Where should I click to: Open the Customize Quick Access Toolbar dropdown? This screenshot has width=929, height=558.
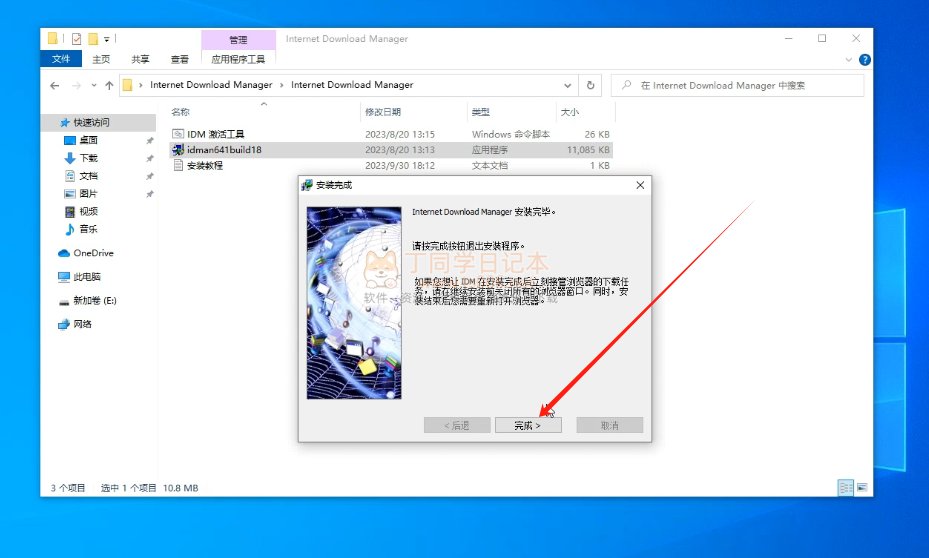pyautogui.click(x=107, y=40)
